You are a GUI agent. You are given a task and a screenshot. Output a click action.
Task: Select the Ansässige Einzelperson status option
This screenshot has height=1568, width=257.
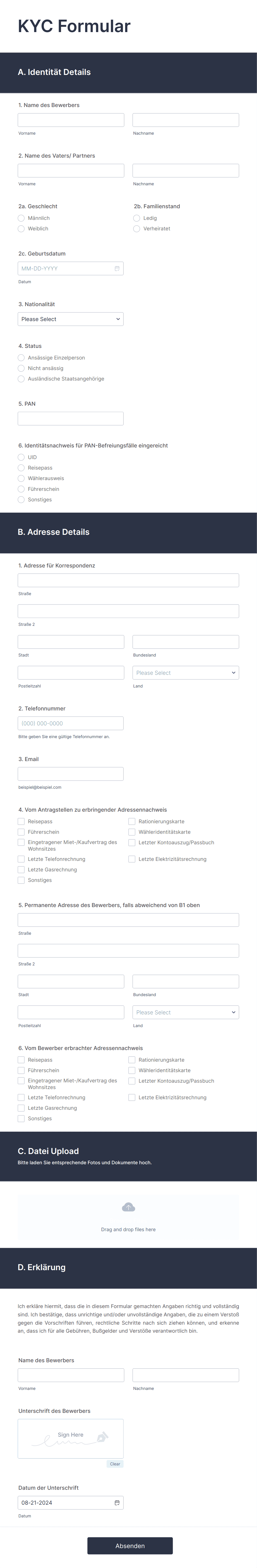[x=21, y=357]
